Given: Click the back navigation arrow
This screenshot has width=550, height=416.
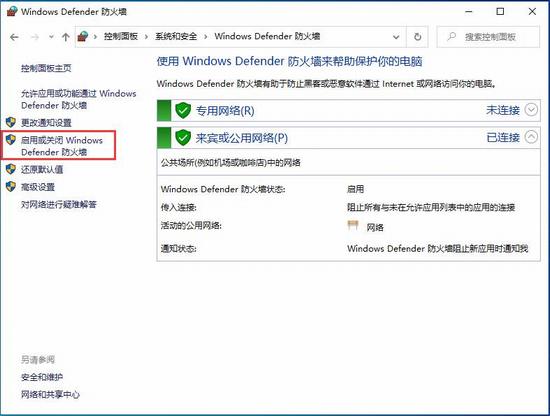Looking at the screenshot, I should click(14, 37).
